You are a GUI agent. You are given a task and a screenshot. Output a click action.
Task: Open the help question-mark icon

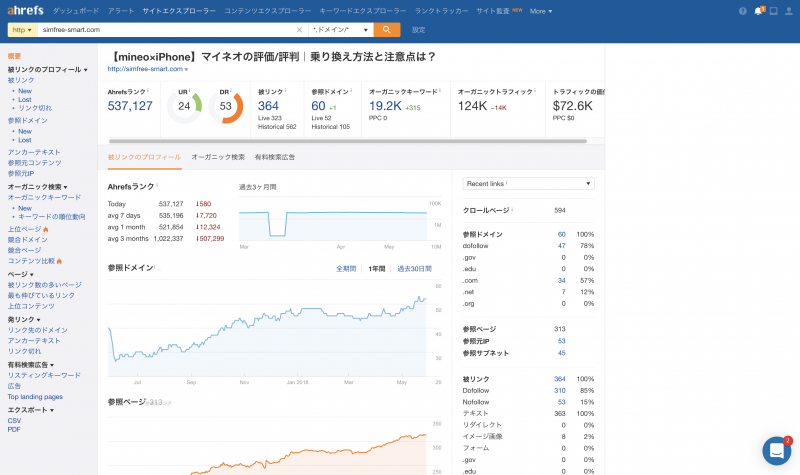(742, 11)
